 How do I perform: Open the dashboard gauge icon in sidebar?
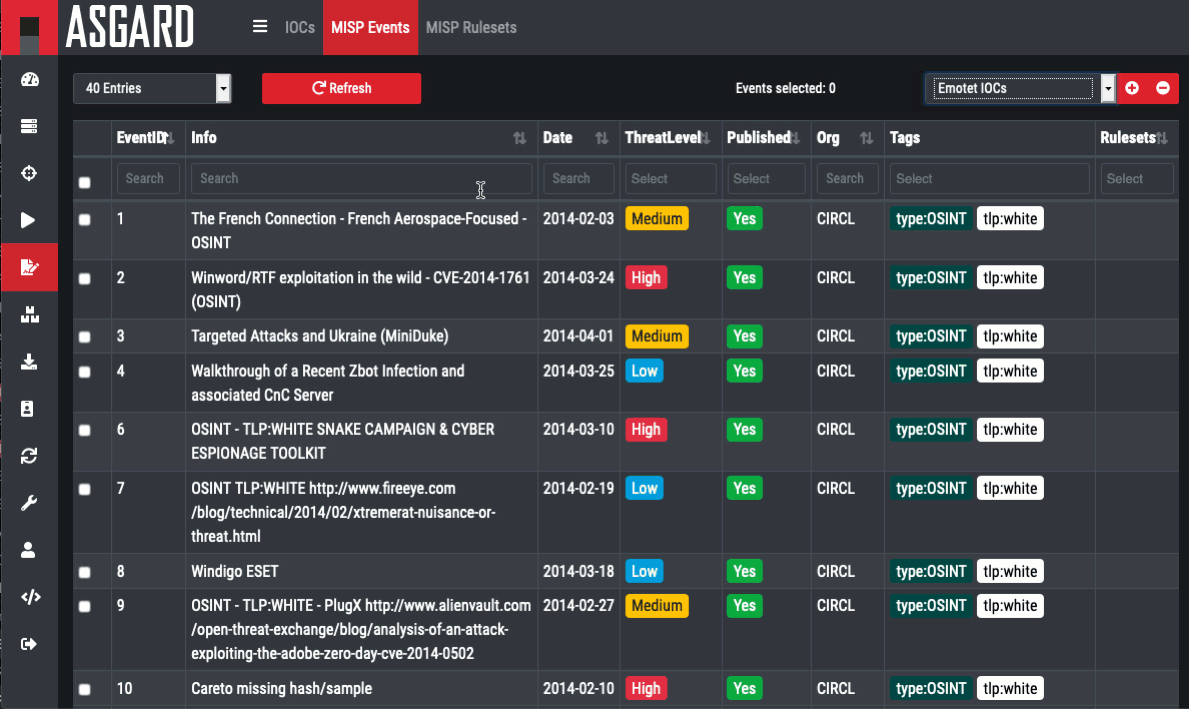29,80
